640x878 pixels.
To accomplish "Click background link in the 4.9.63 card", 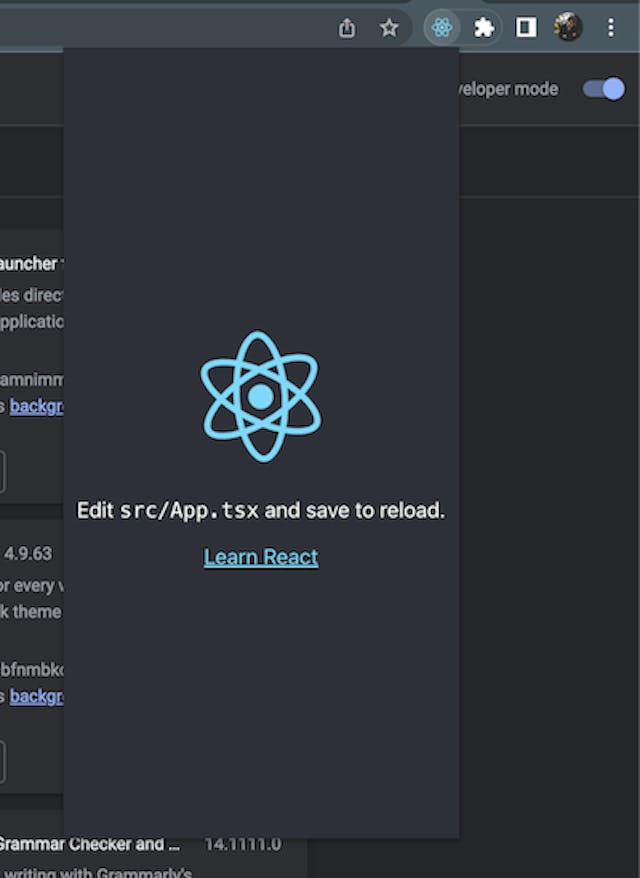I will (x=37, y=696).
